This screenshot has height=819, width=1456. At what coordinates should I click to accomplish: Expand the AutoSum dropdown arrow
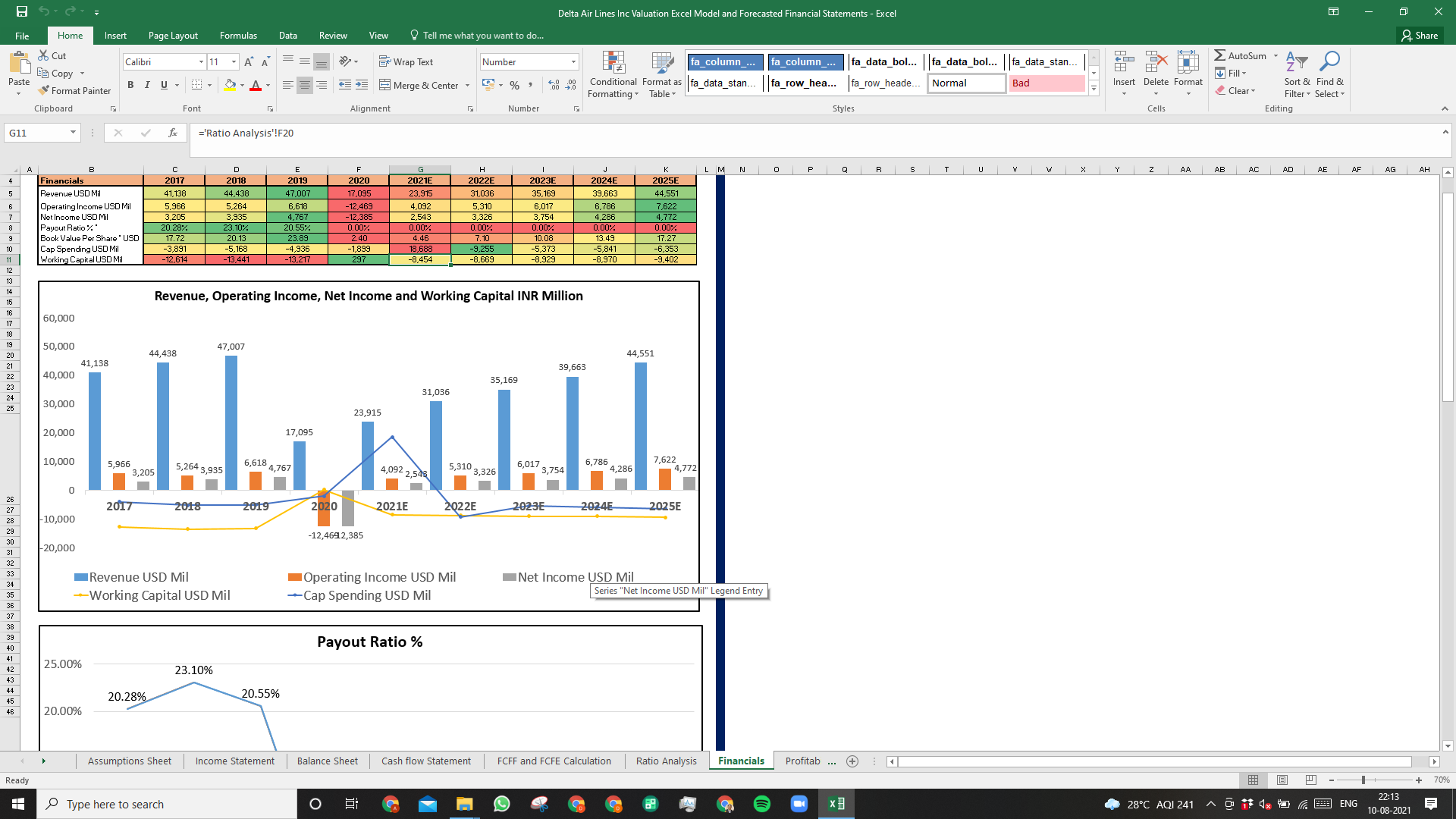(x=1276, y=55)
